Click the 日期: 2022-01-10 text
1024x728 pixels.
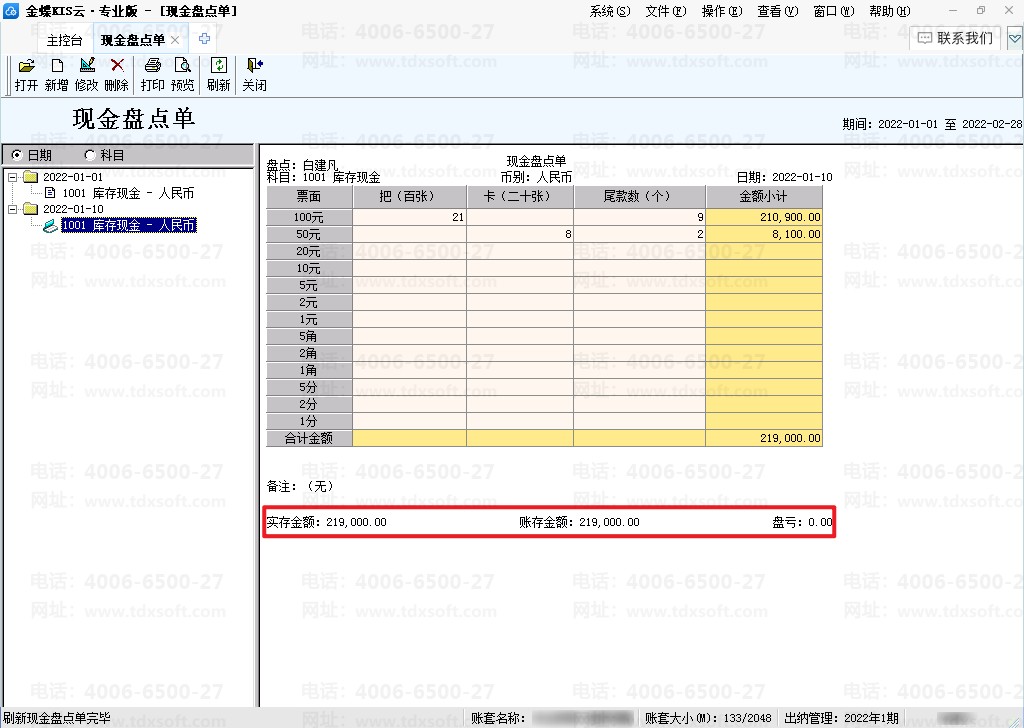pyautogui.click(x=784, y=178)
